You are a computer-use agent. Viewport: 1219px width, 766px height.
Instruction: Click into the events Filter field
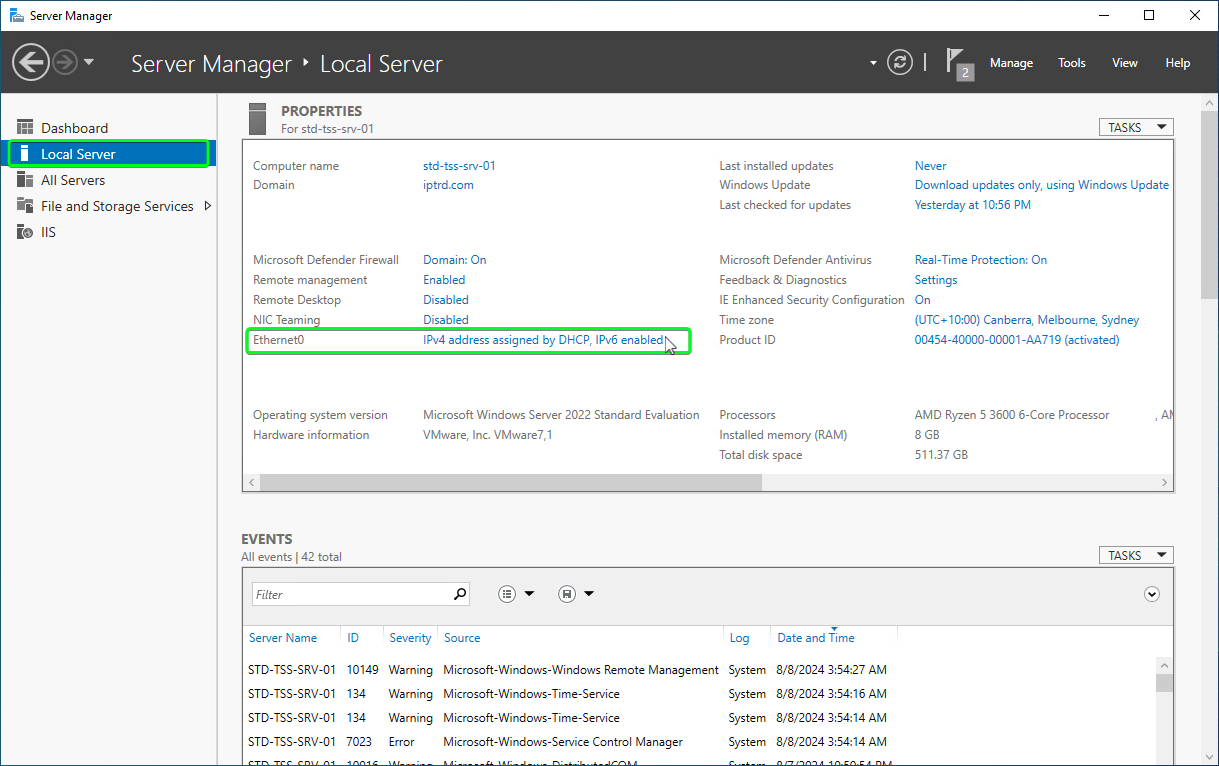[352, 594]
